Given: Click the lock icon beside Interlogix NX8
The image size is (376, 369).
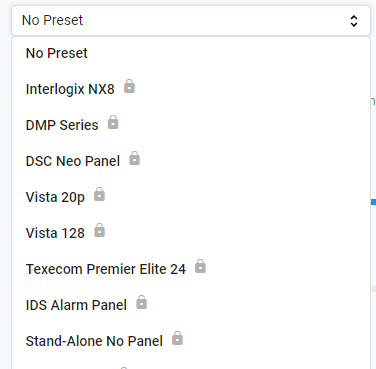Looking at the screenshot, I should pos(129,86).
